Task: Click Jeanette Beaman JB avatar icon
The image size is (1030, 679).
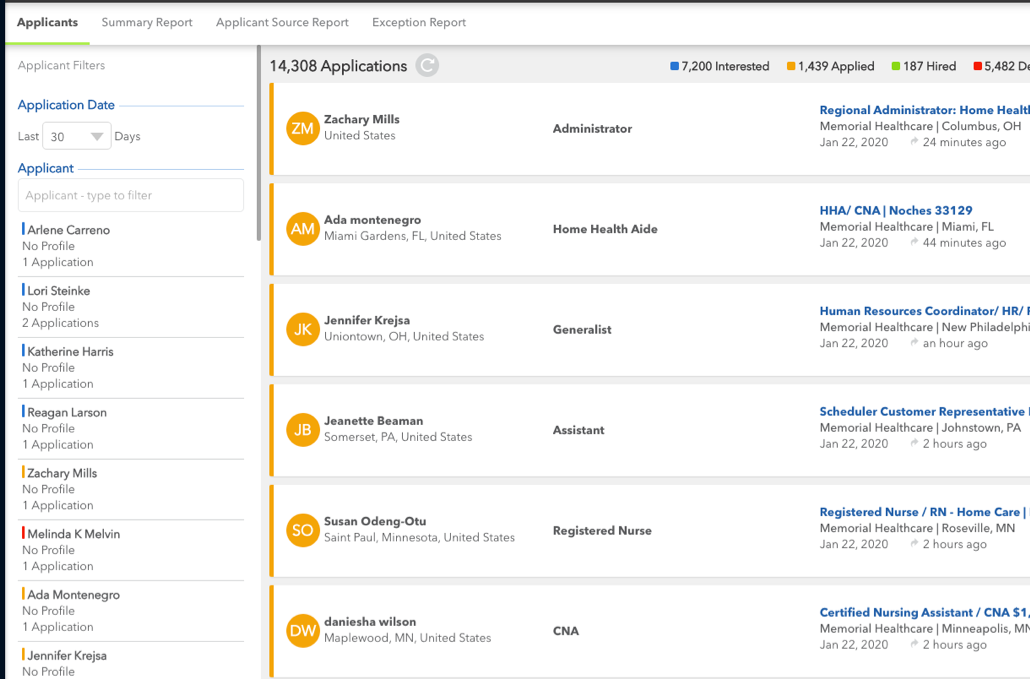Action: click(x=303, y=429)
